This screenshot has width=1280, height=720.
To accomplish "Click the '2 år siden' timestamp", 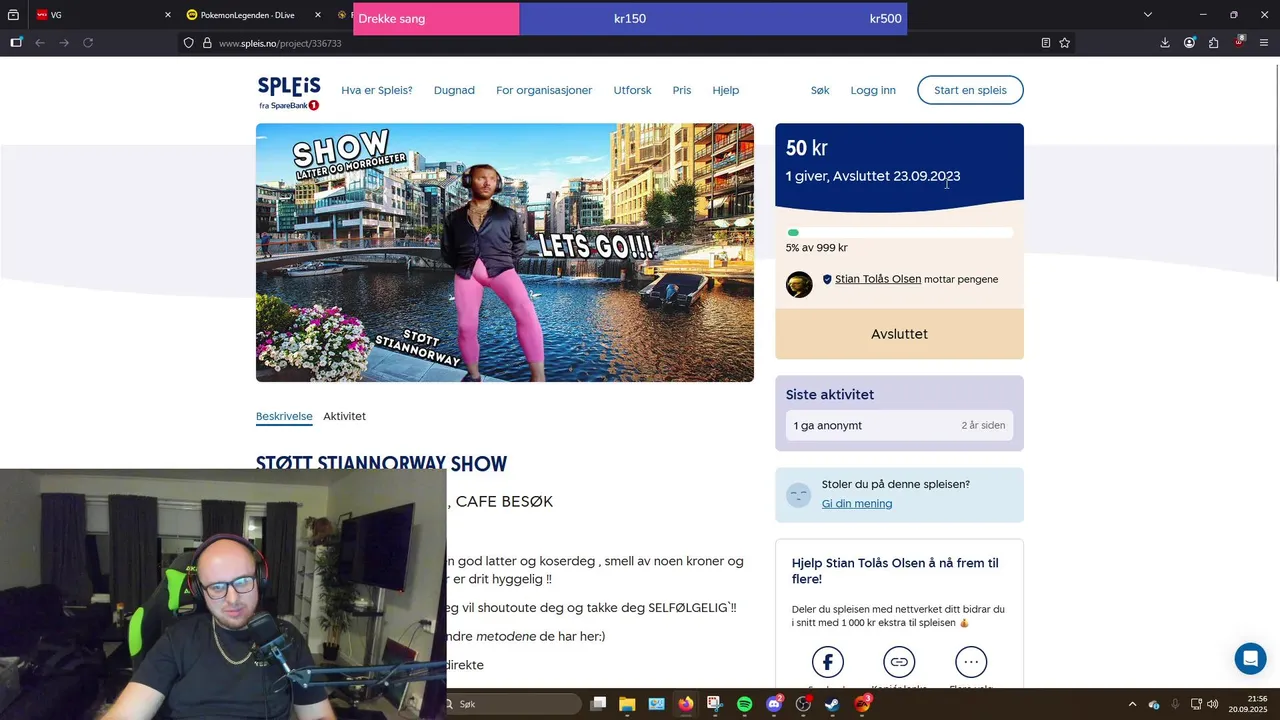I will pyautogui.click(x=983, y=426).
